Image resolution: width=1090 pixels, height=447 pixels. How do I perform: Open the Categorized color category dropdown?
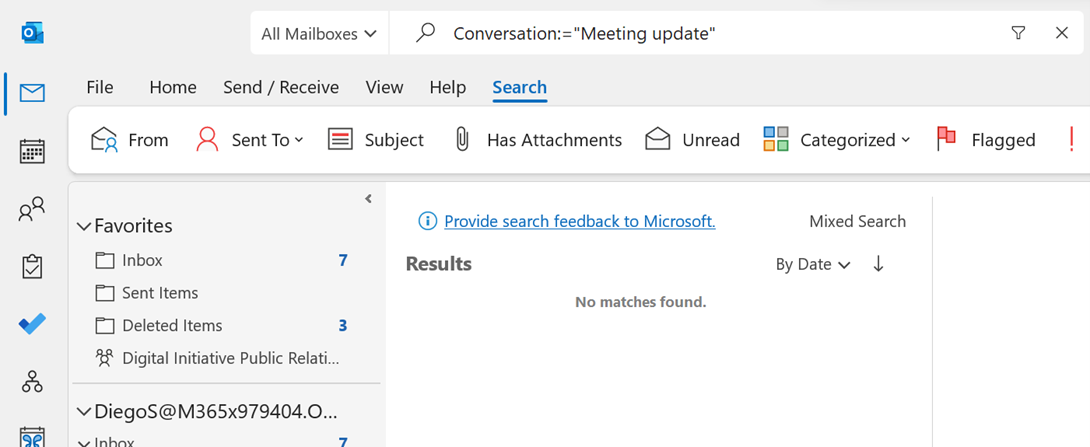pos(837,140)
